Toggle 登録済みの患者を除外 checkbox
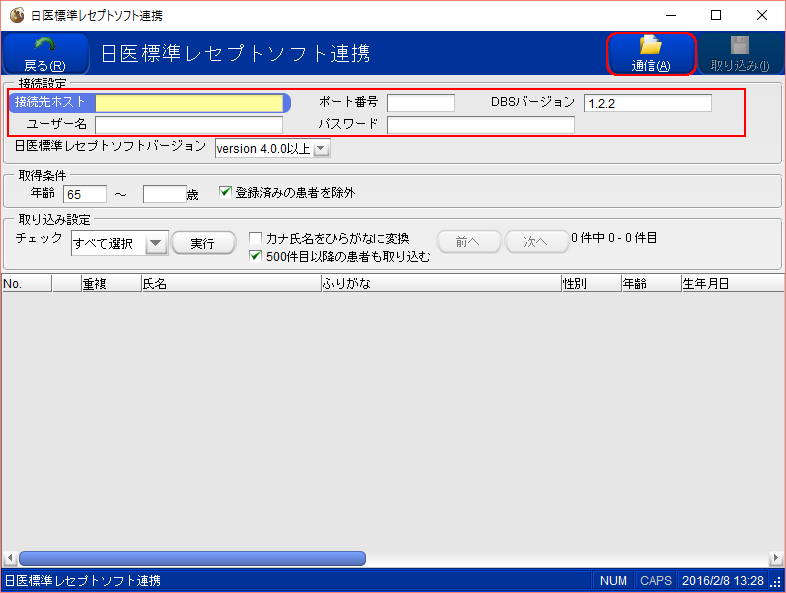The height and width of the screenshot is (593, 786). pyautogui.click(x=226, y=192)
